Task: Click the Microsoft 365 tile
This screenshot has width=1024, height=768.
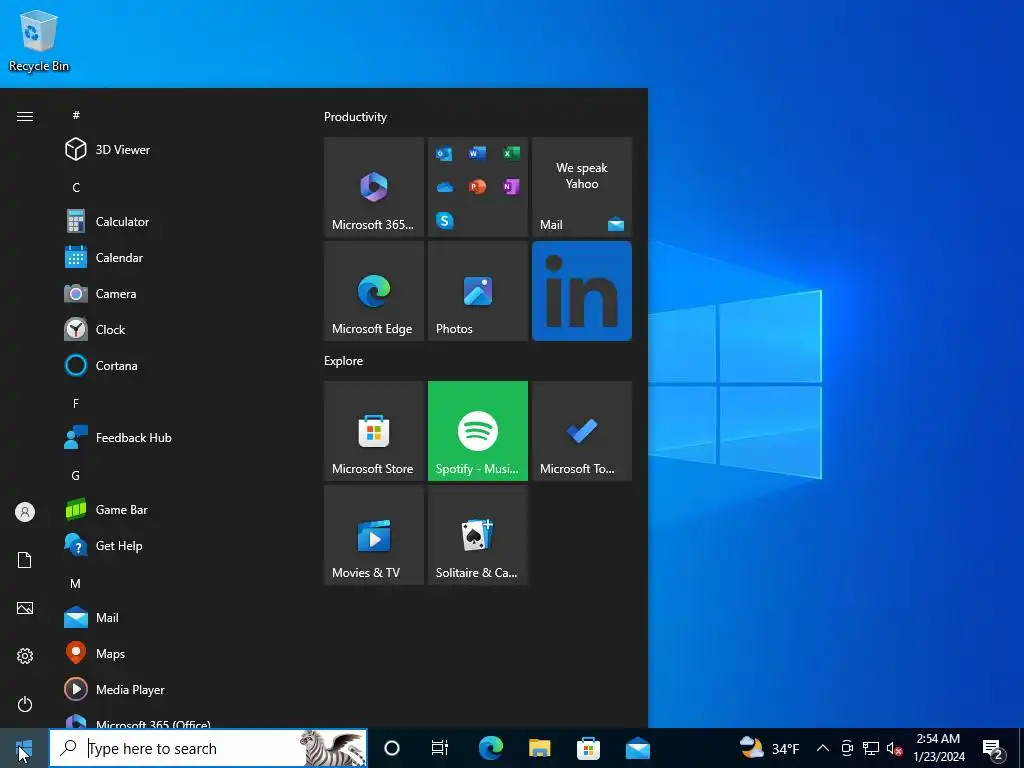Action: [374, 187]
